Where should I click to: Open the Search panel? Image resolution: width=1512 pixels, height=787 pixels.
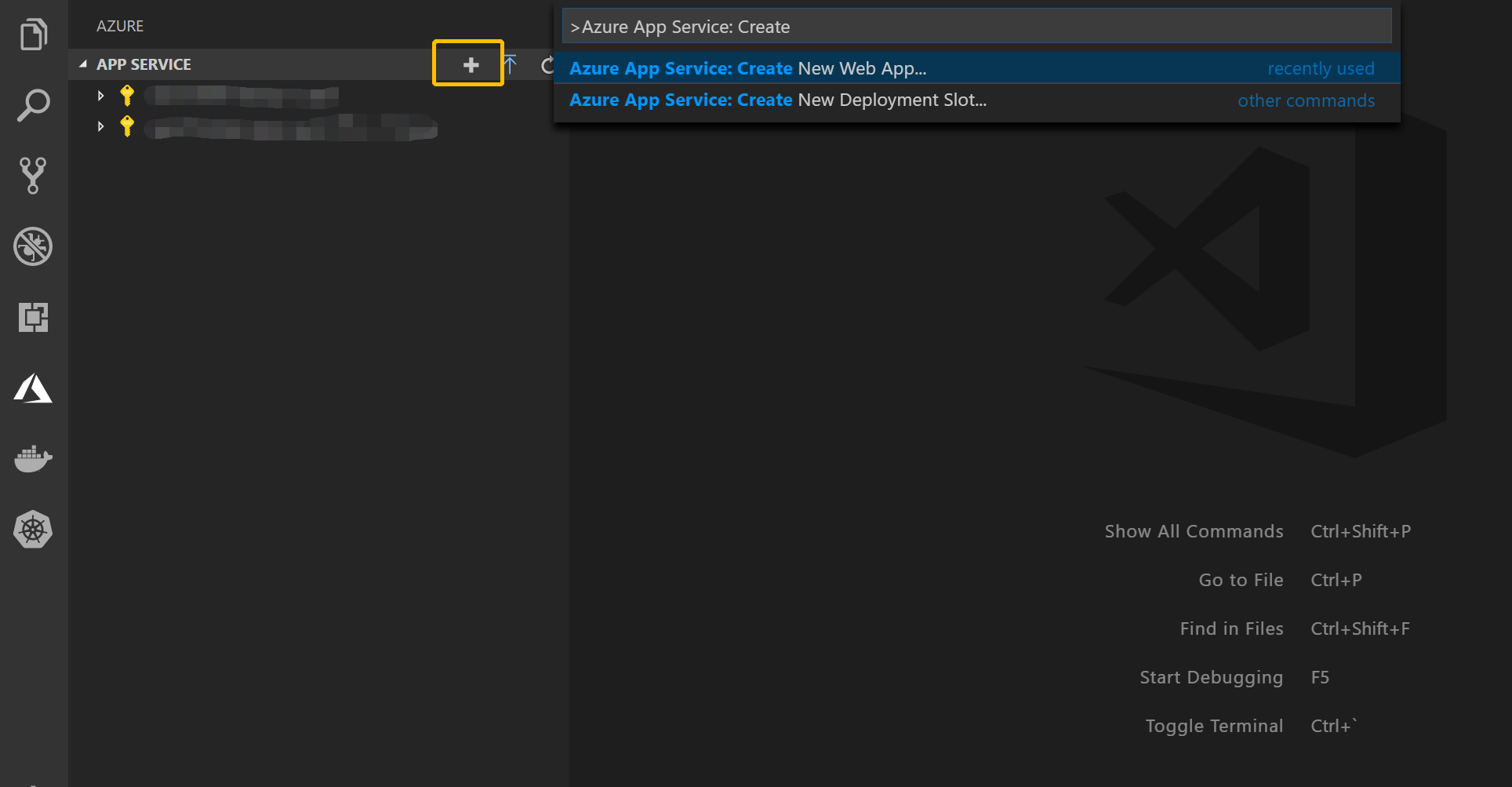(x=32, y=105)
